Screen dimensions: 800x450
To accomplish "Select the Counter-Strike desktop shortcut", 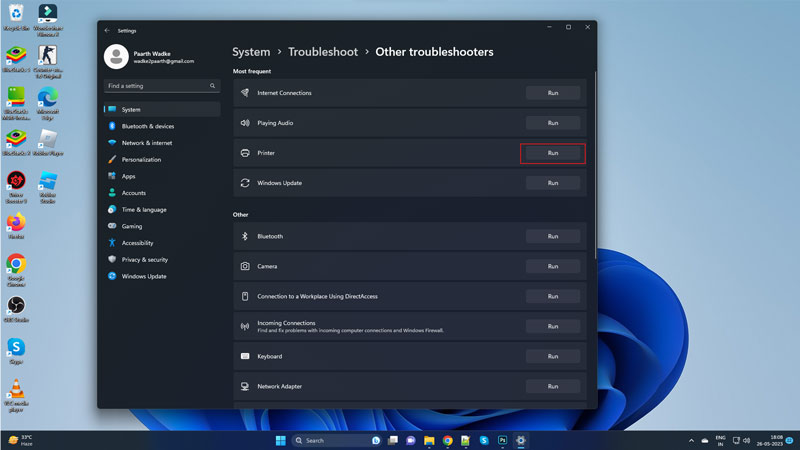I will 48,61.
